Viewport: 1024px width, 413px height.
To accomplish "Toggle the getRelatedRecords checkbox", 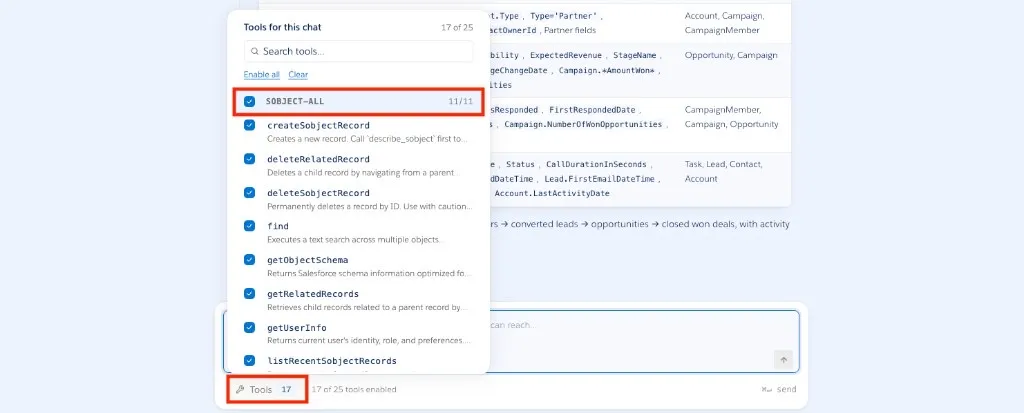I will pyautogui.click(x=249, y=293).
